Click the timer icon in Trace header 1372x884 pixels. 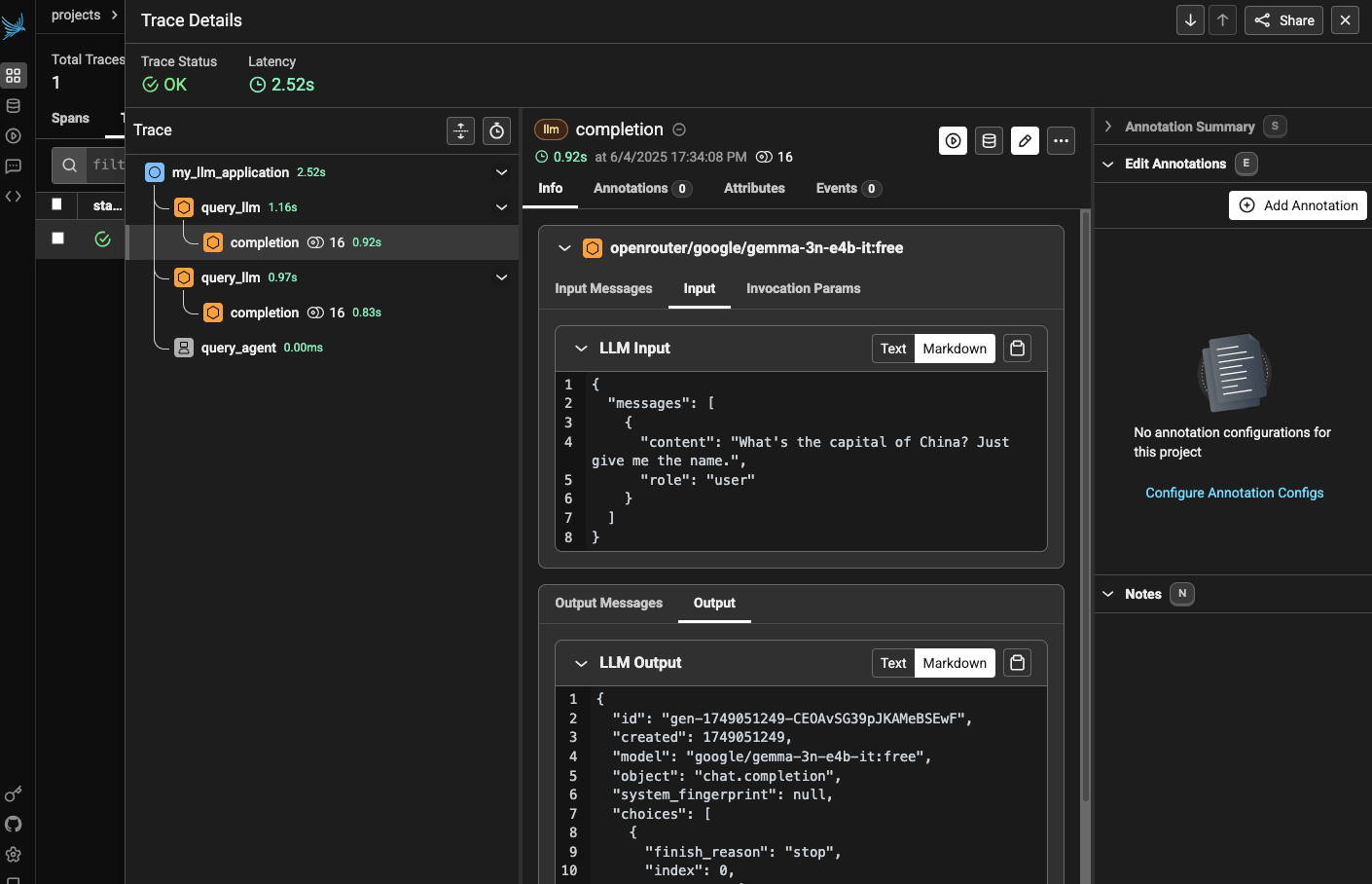(x=496, y=130)
